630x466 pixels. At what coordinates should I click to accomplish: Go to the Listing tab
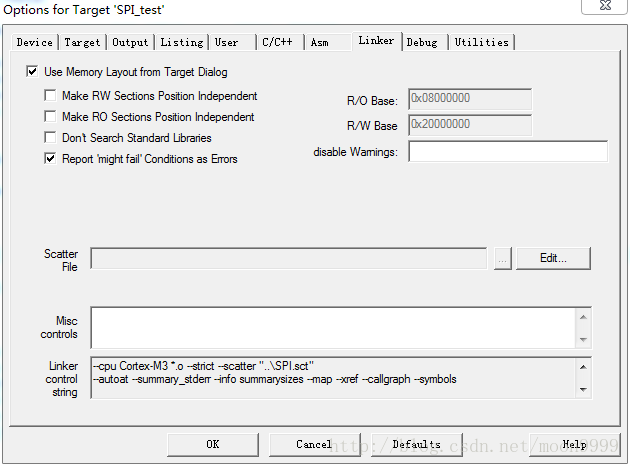tap(182, 42)
